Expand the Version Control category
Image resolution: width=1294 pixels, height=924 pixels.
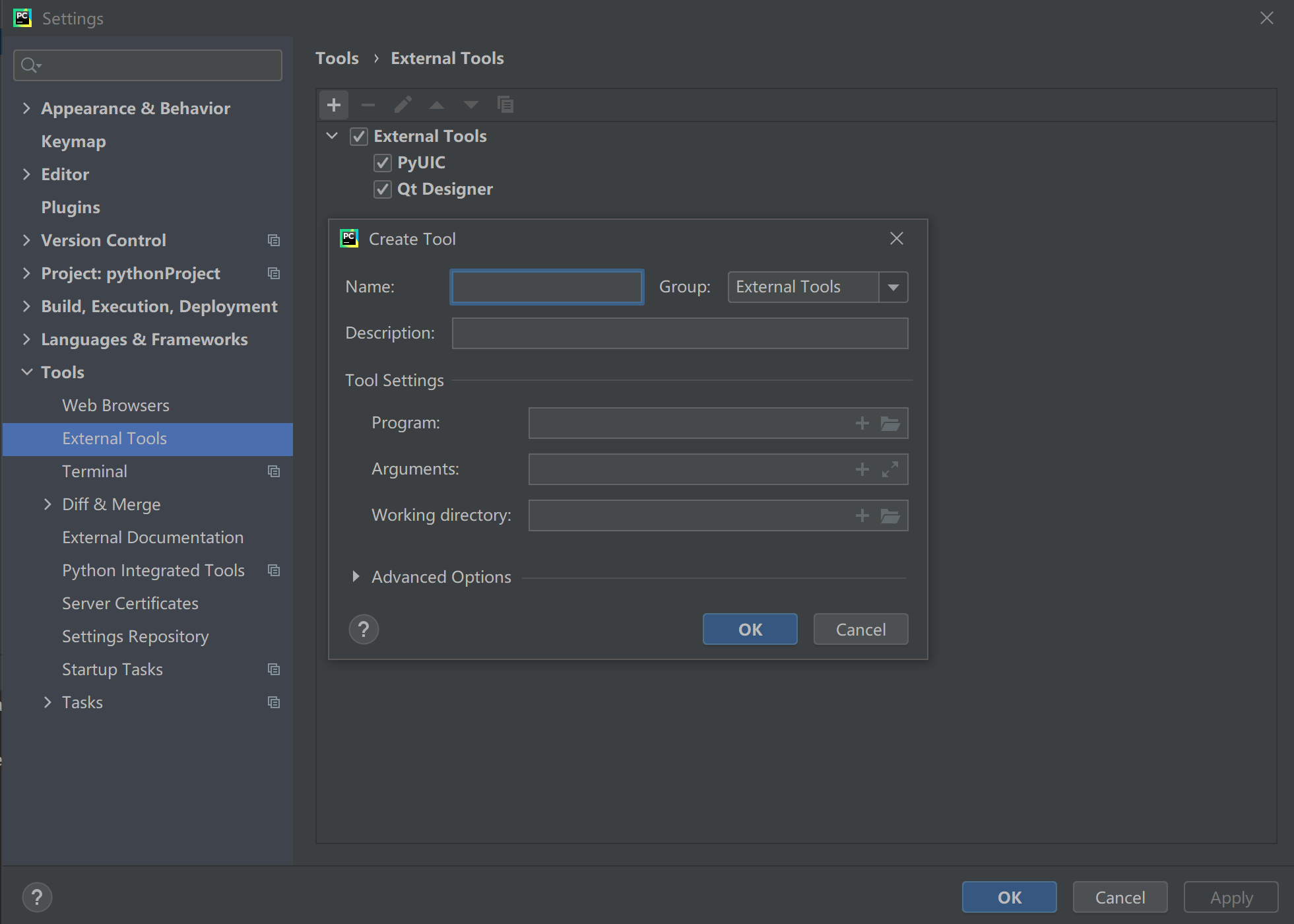coord(26,240)
